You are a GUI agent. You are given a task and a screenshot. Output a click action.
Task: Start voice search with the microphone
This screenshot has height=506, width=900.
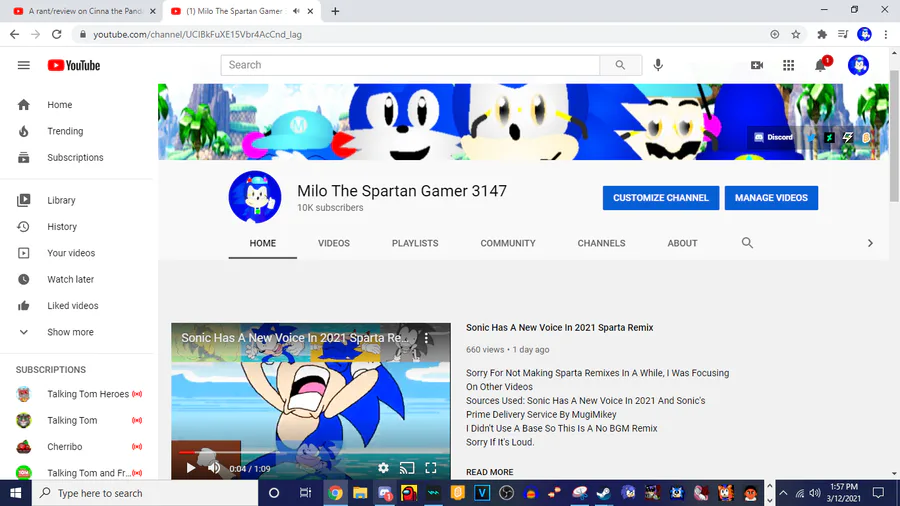[658, 65]
